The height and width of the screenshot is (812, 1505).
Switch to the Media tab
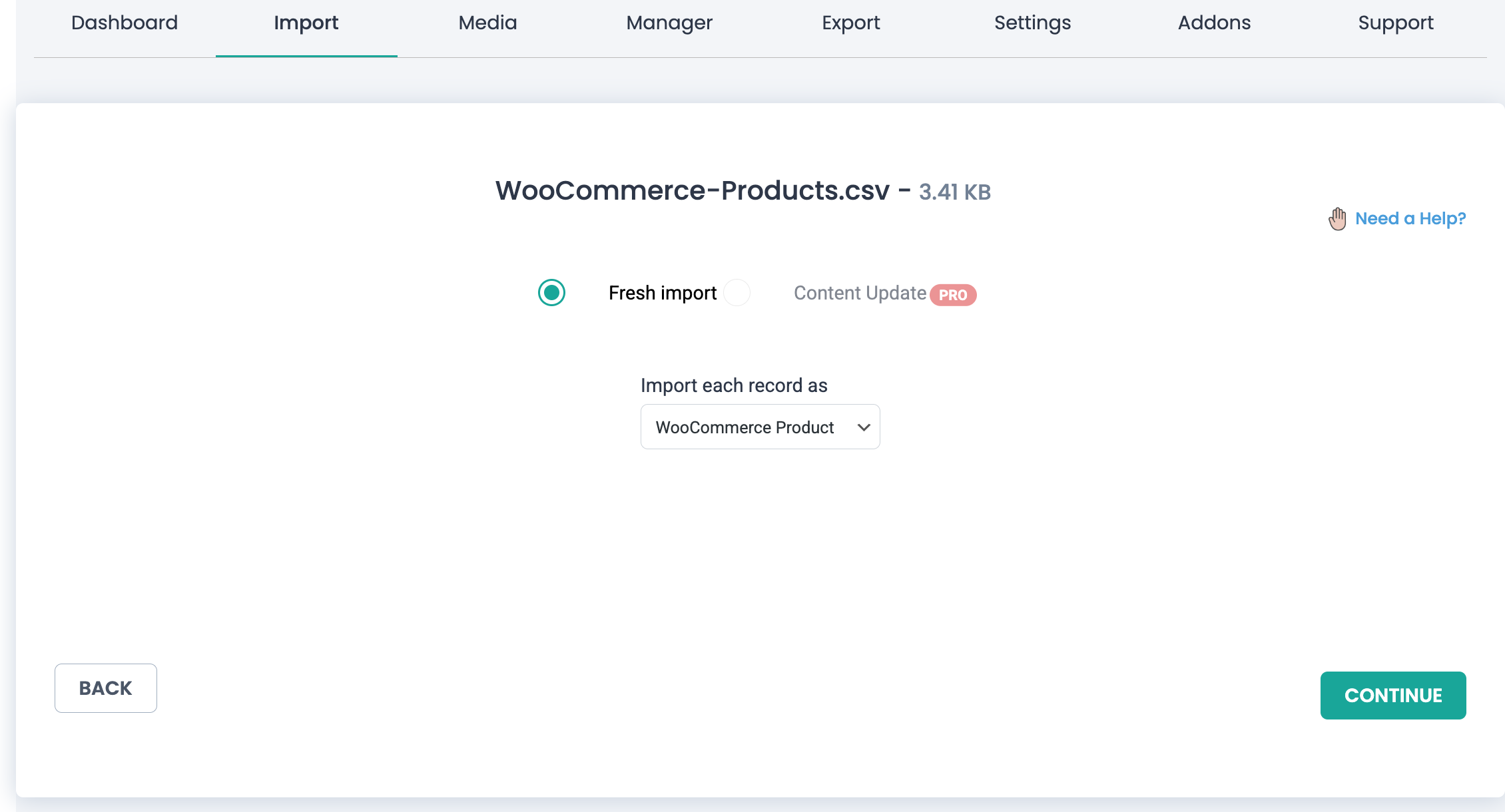(x=487, y=22)
